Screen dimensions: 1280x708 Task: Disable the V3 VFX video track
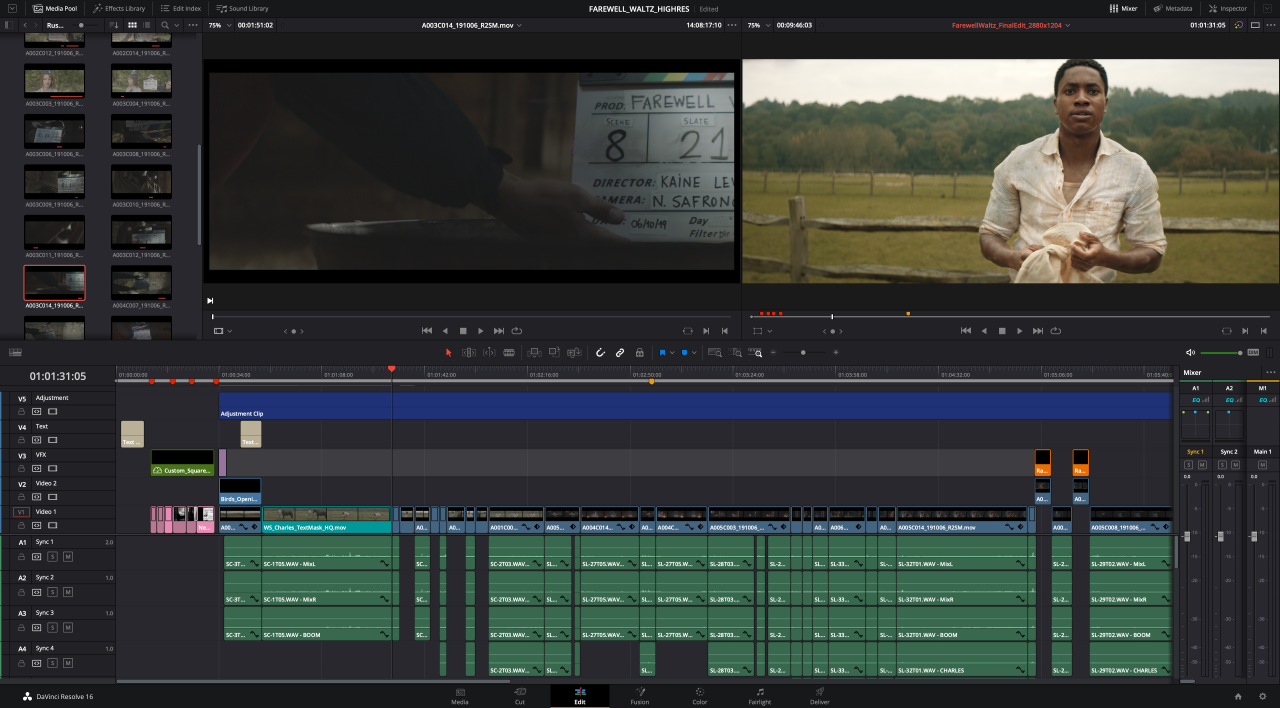52,468
